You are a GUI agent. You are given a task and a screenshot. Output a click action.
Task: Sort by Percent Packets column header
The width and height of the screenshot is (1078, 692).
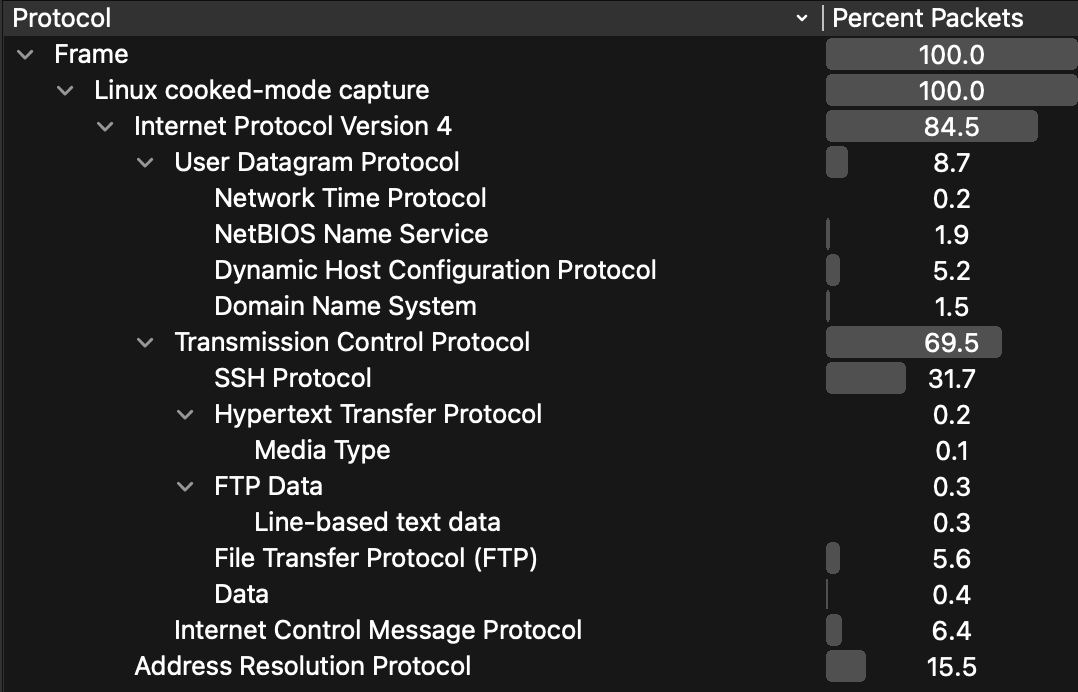pos(928,18)
